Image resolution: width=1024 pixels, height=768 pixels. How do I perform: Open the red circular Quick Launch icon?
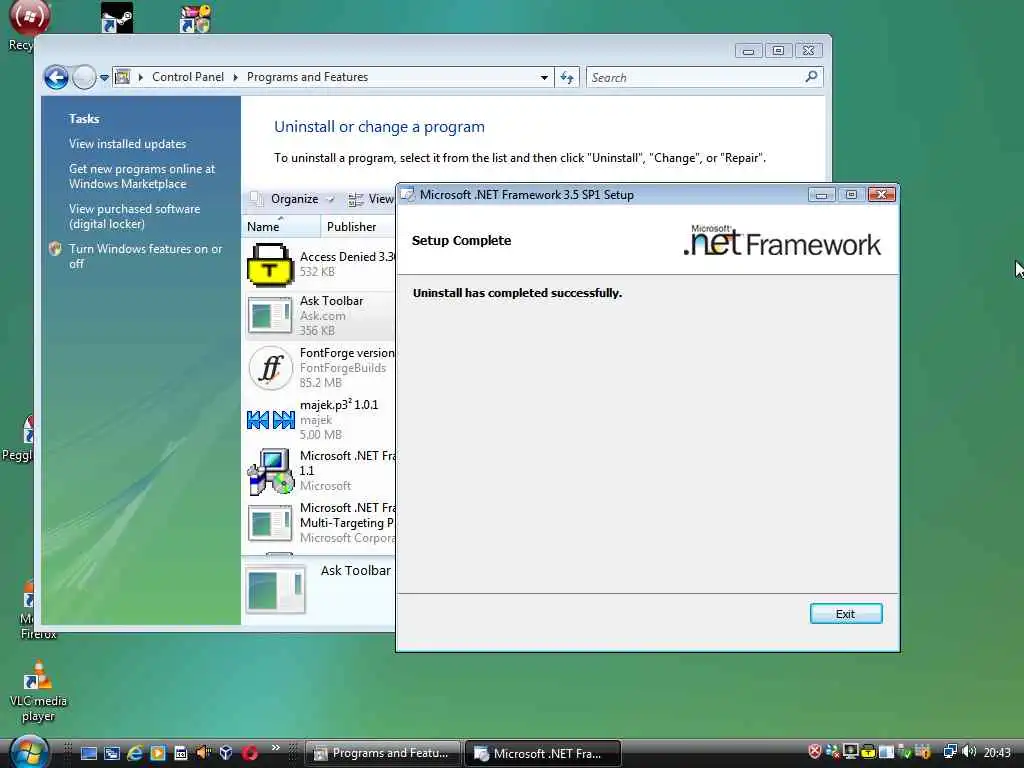[x=249, y=753]
